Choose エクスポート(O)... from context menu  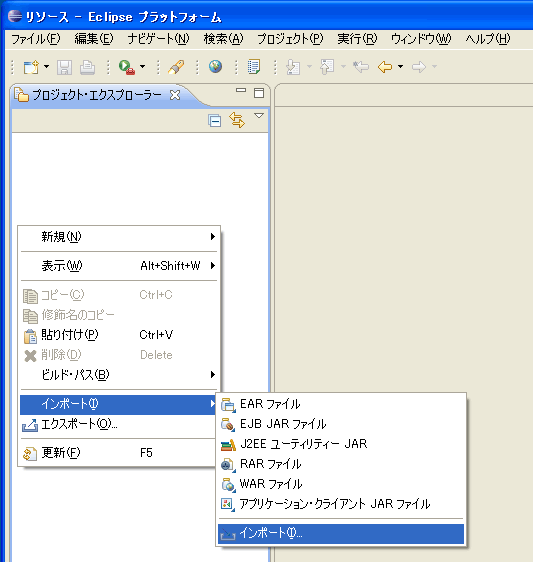(x=119, y=425)
